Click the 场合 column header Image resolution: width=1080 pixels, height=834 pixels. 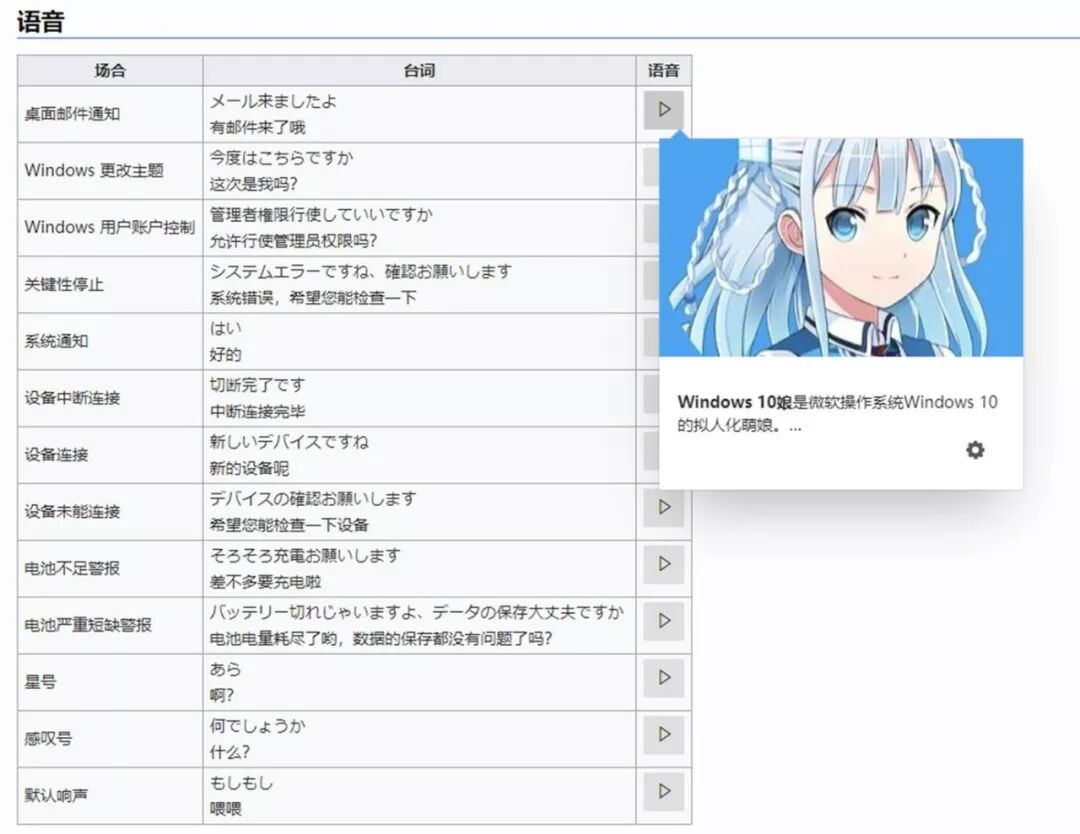(x=110, y=70)
